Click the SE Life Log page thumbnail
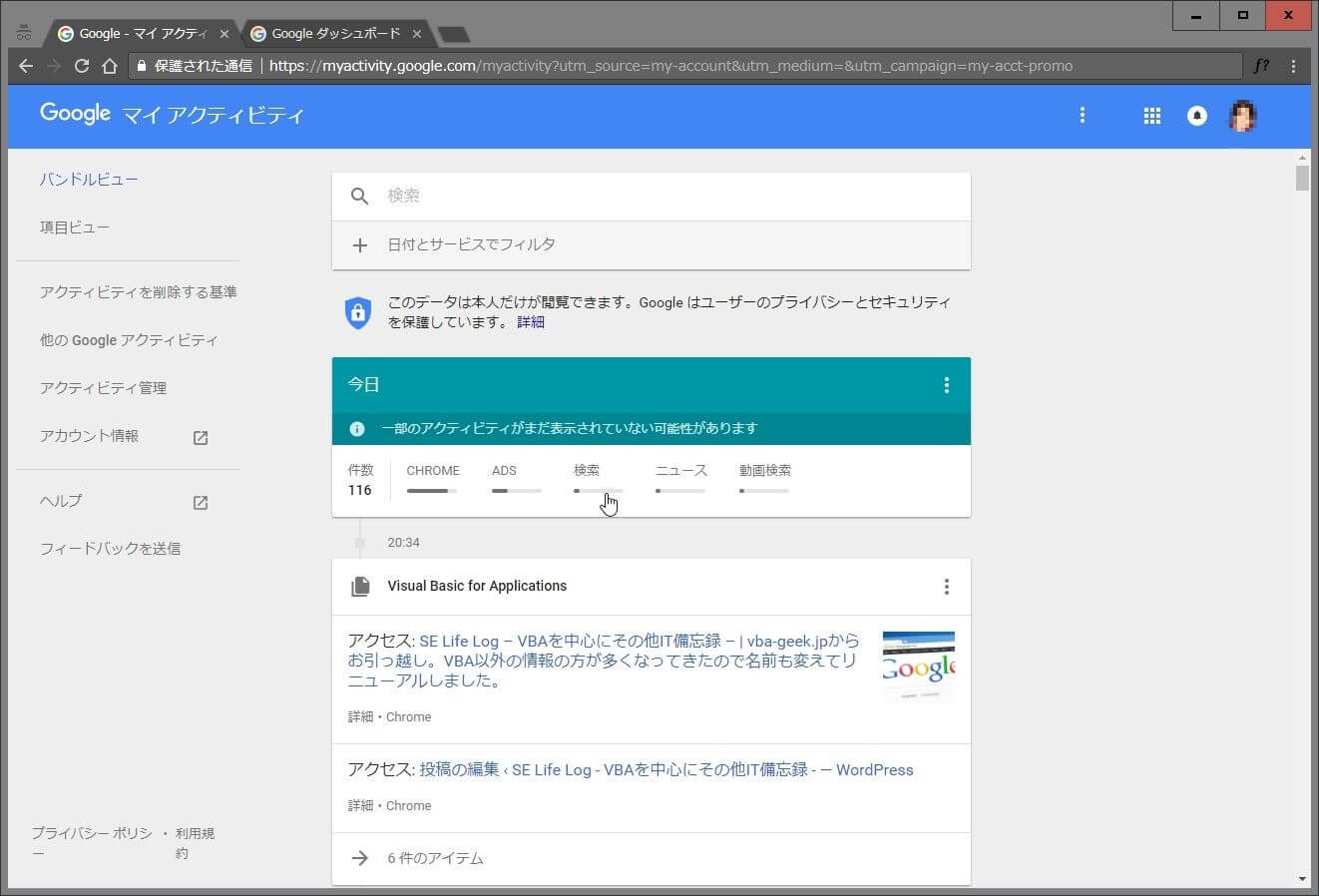The image size is (1319, 896). click(918, 666)
